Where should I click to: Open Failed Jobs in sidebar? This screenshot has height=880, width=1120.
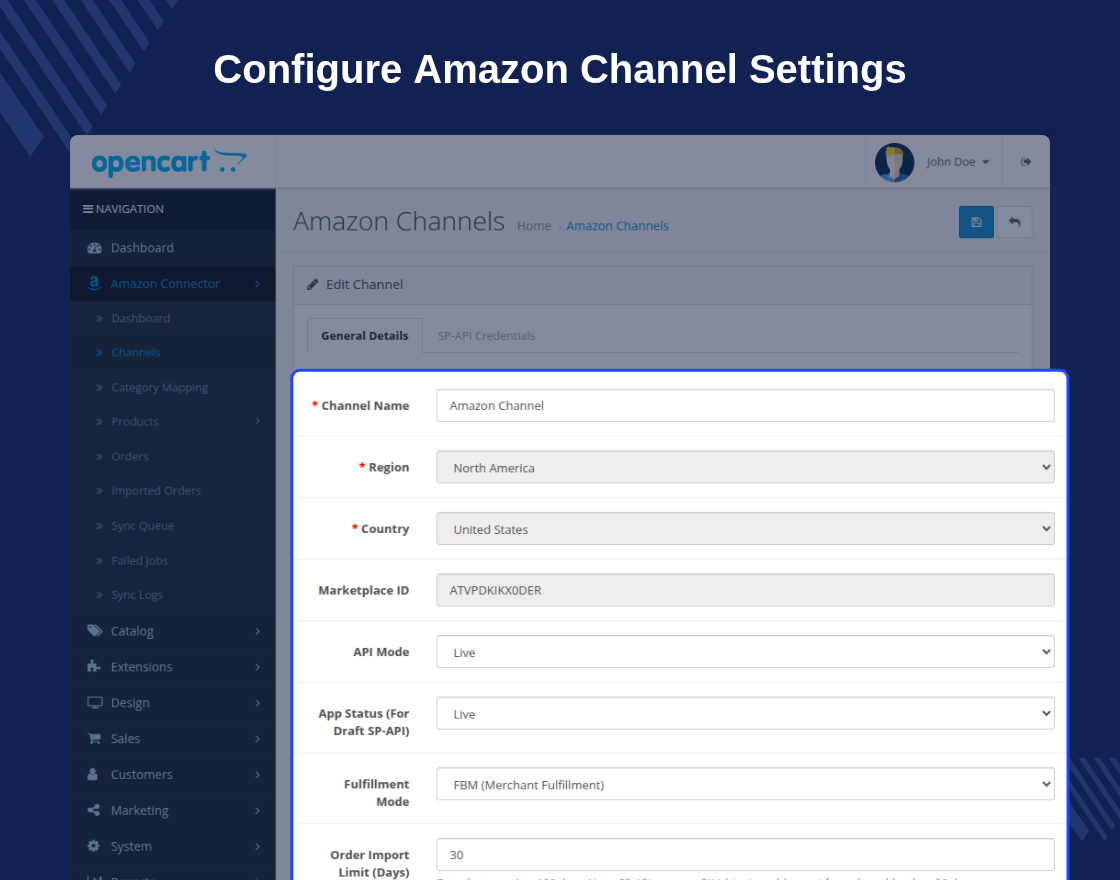139,561
